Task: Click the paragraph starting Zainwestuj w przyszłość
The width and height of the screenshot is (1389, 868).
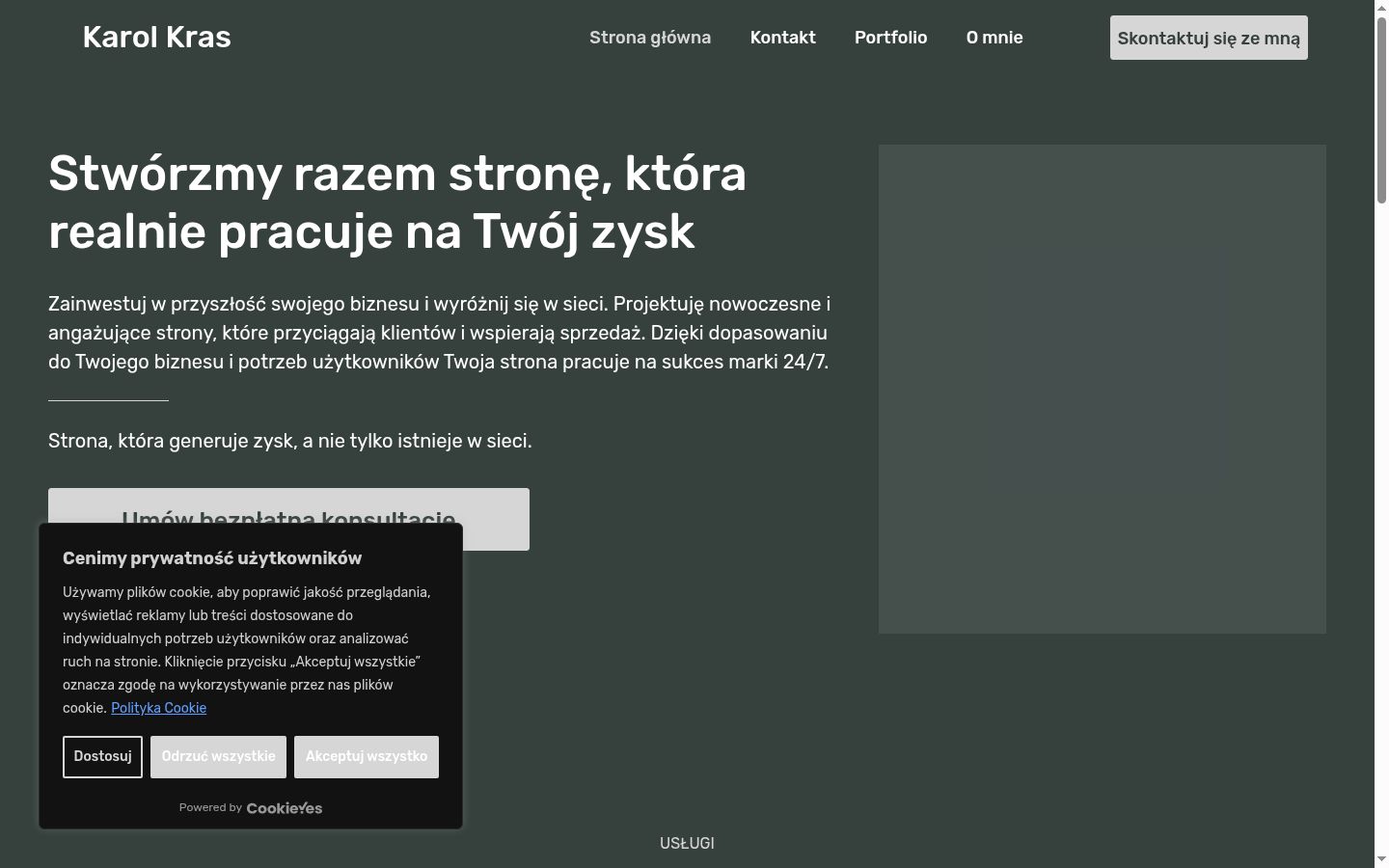Action: (x=440, y=333)
